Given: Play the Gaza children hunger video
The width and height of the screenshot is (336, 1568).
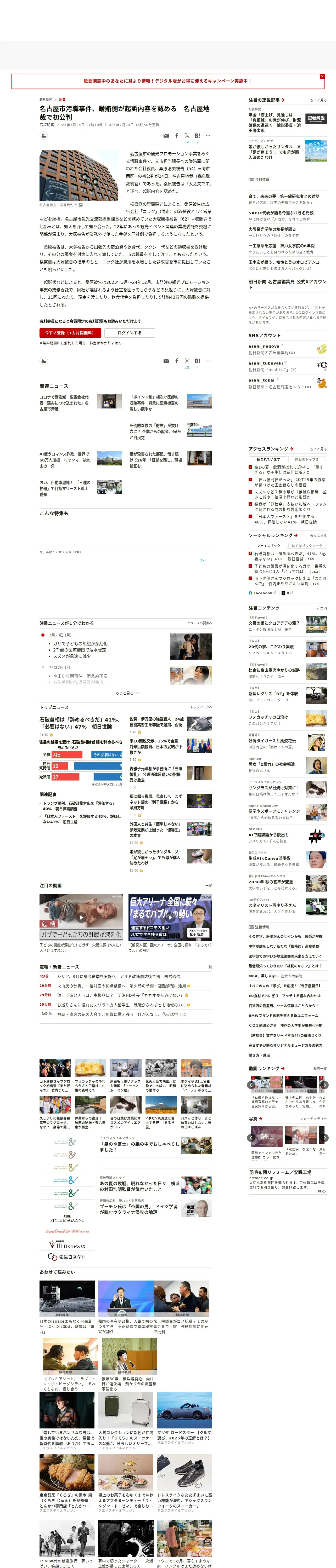Looking at the screenshot, I should click(x=81, y=917).
